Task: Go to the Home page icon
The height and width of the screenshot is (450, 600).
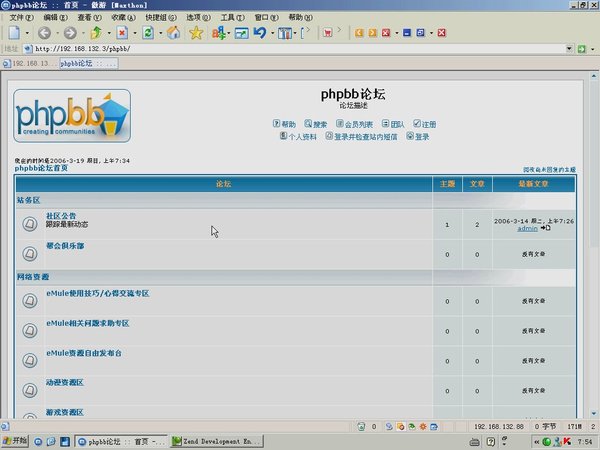Action: click(174, 33)
